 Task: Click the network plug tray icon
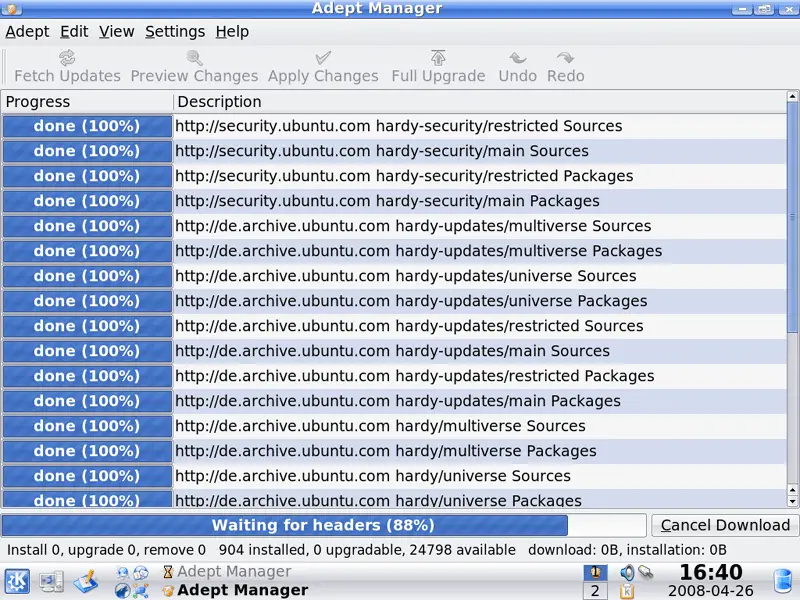click(x=645, y=572)
